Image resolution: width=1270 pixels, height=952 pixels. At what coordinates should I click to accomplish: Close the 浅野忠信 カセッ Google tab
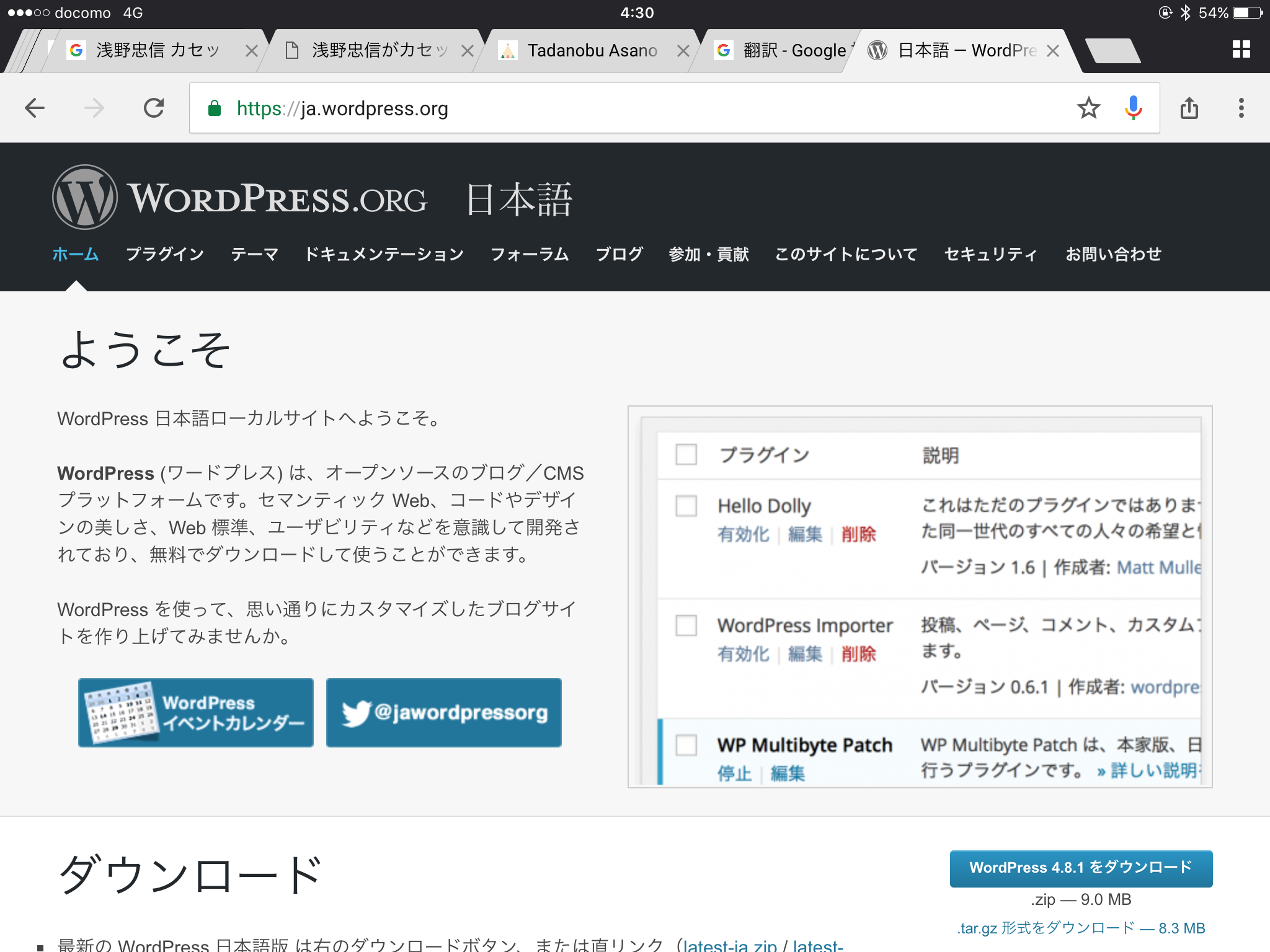click(x=251, y=51)
